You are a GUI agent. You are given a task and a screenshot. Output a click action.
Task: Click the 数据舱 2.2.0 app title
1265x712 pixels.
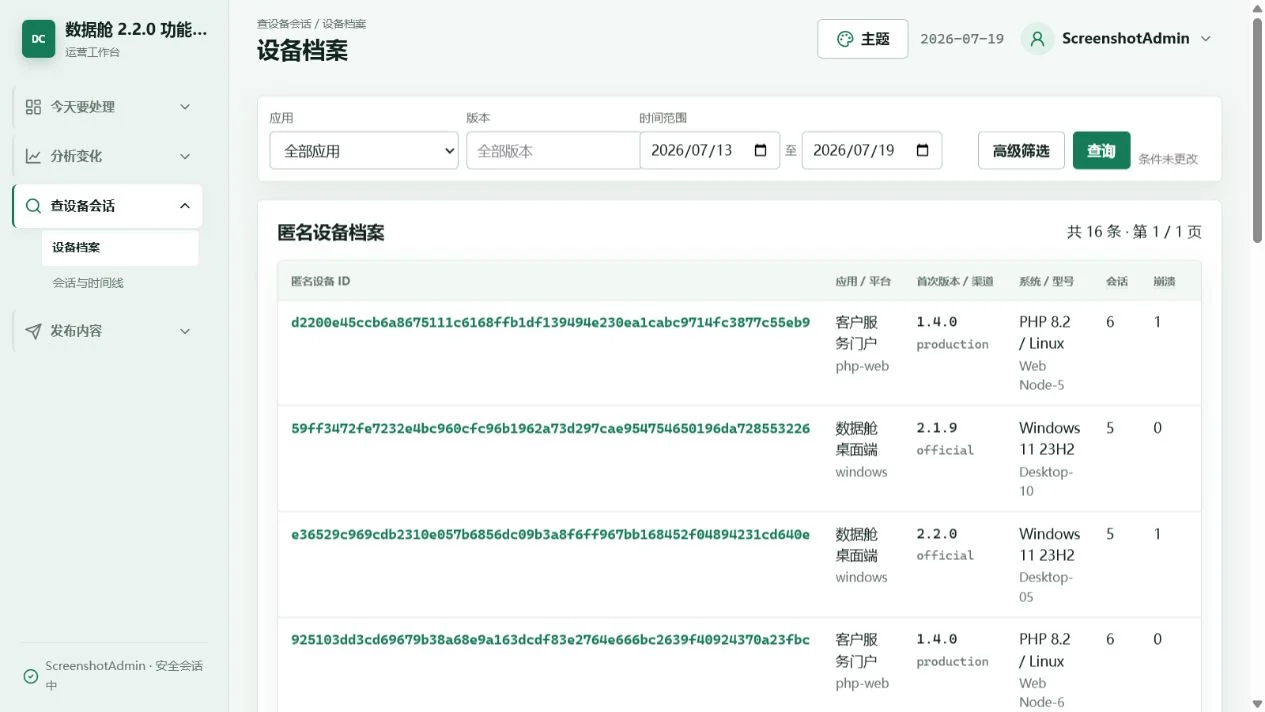pos(136,30)
